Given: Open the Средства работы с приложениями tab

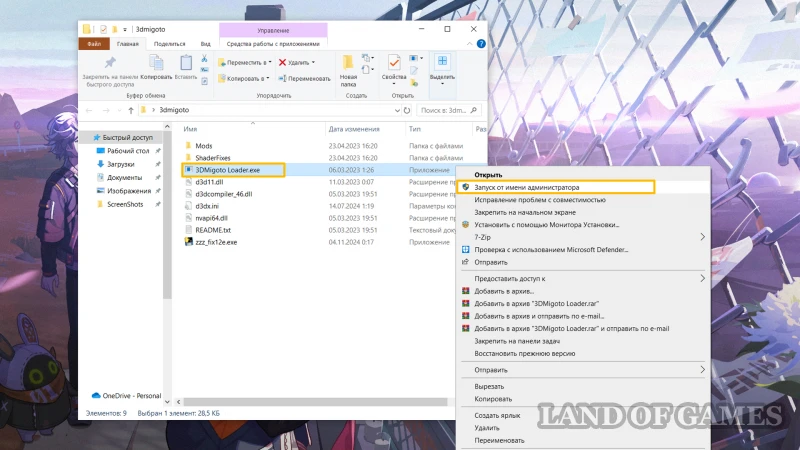Looking at the screenshot, I should (x=273, y=44).
